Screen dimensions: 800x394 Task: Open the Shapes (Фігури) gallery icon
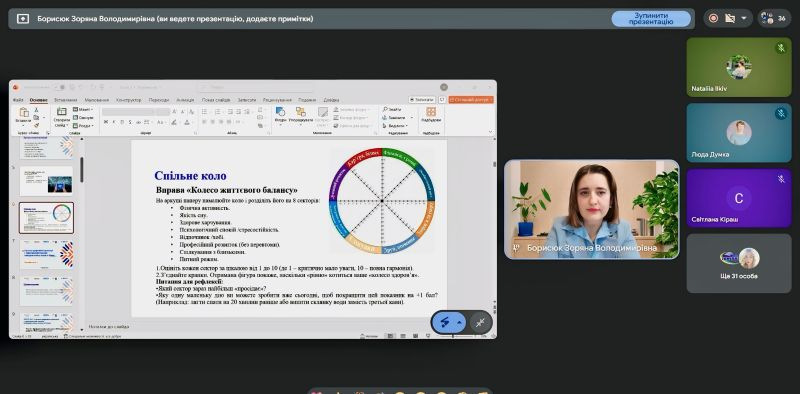point(281,112)
